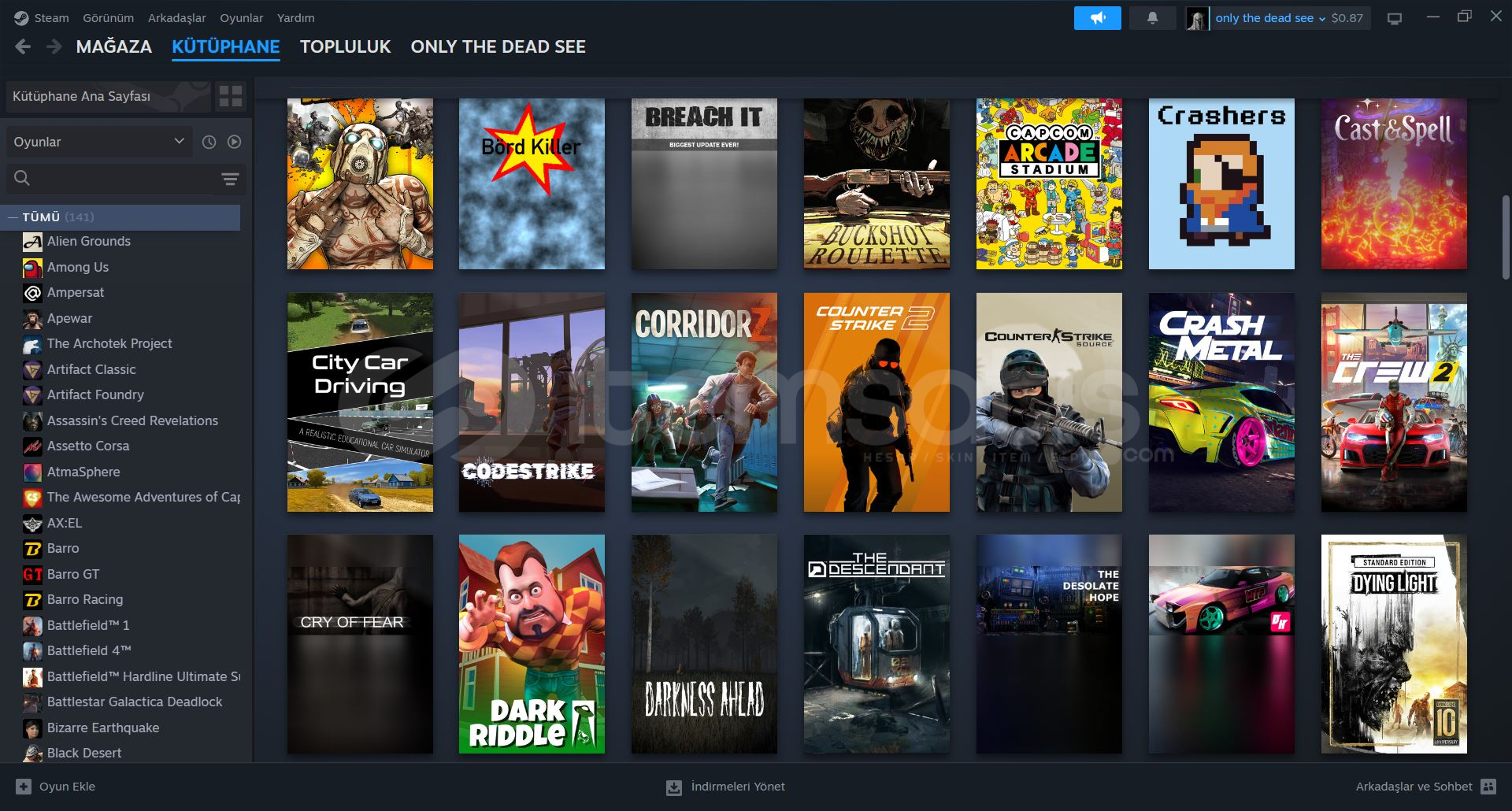Click the back navigation arrow
Viewport: 1512px width, 811px height.
(23, 47)
